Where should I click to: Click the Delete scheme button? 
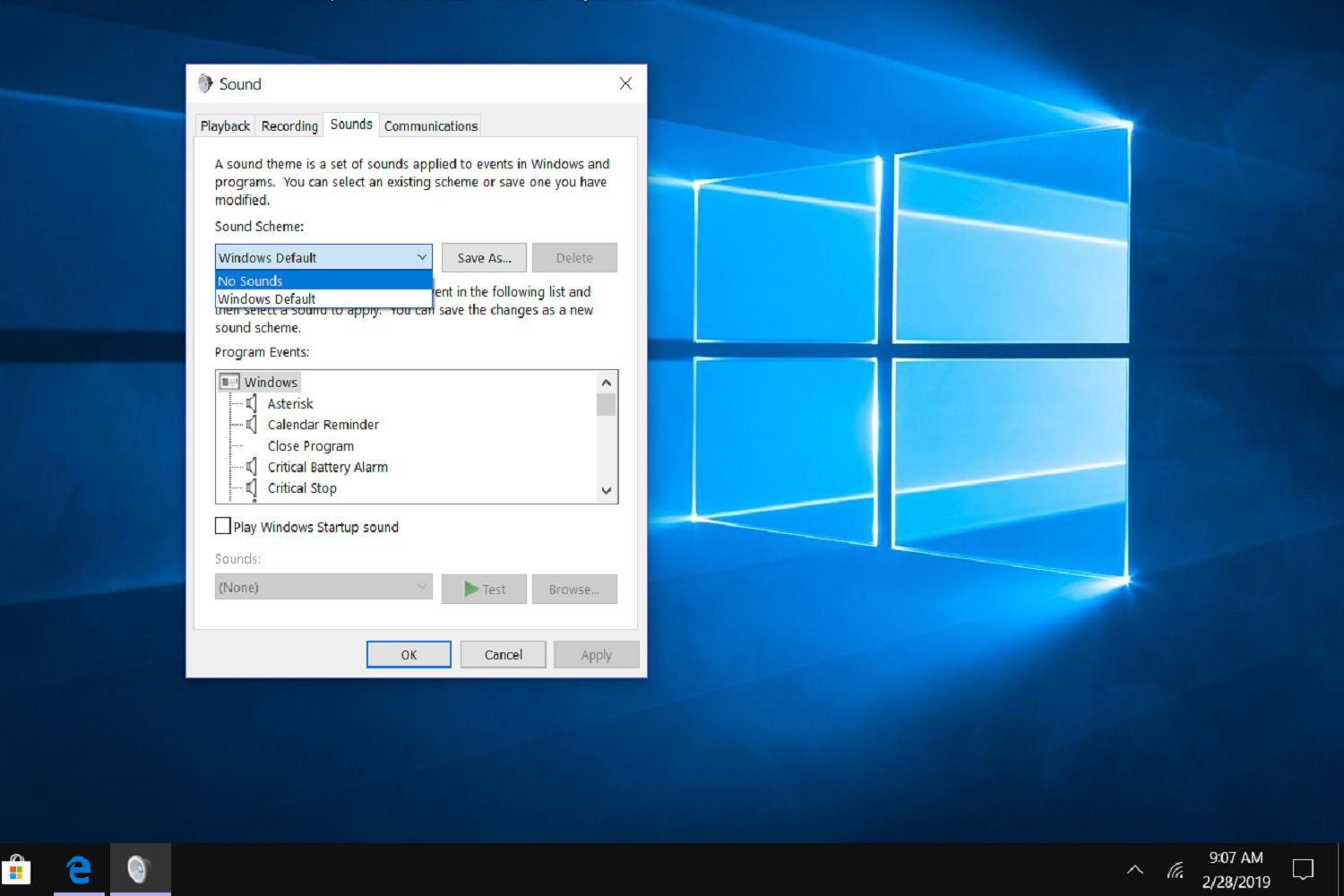tap(574, 258)
